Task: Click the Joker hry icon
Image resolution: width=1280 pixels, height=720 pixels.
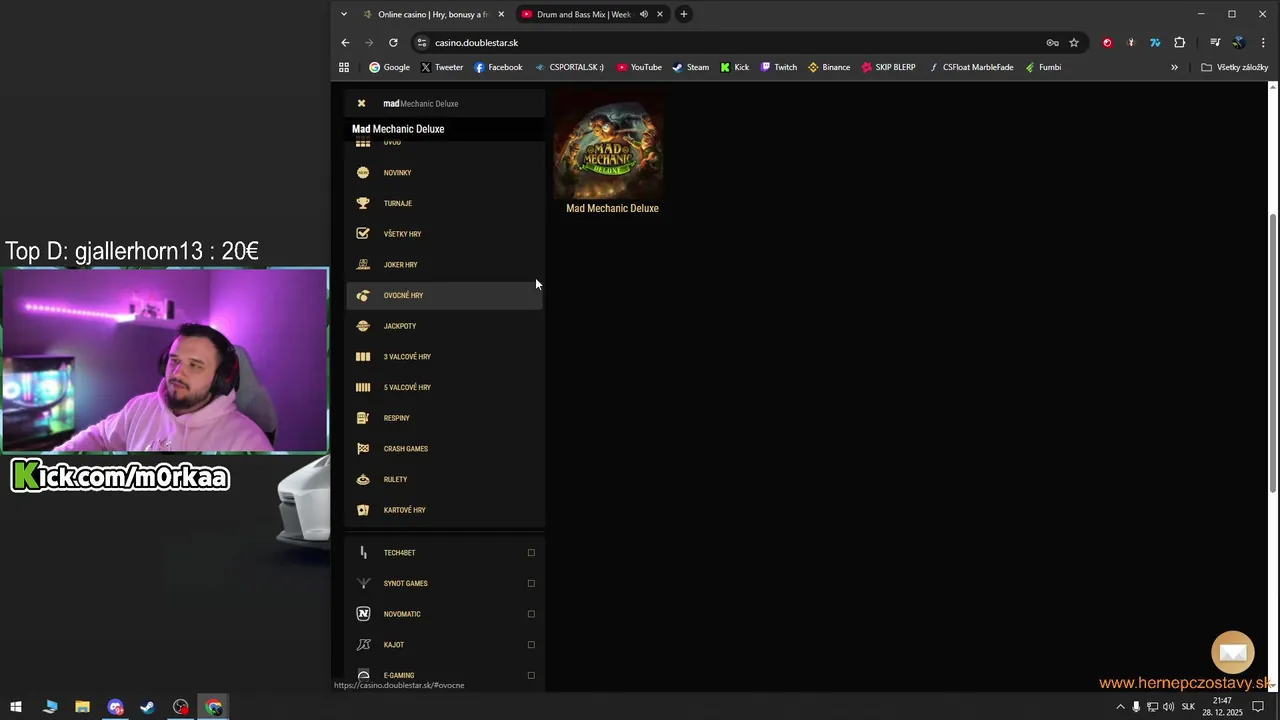Action: pos(363,265)
